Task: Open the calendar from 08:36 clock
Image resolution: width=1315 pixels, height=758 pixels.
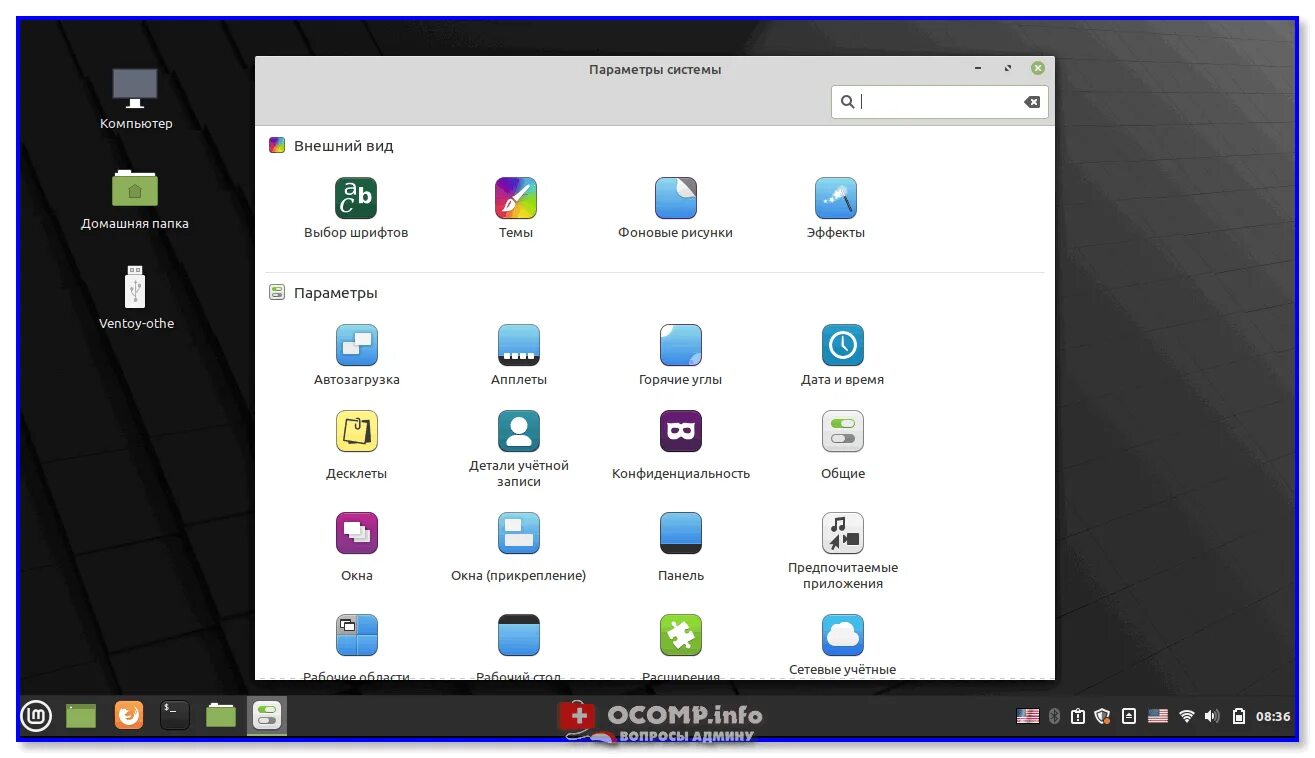Action: (1273, 716)
